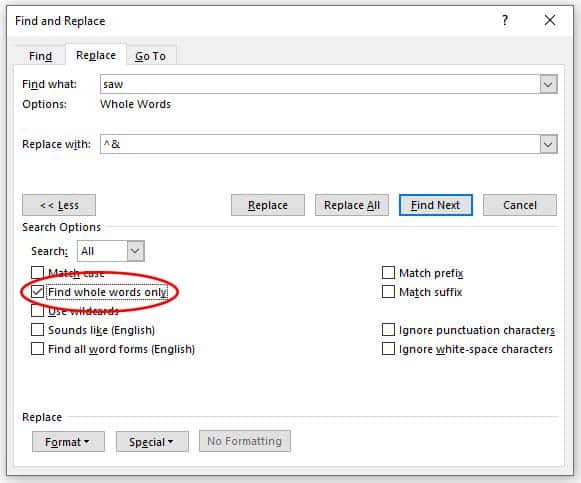This screenshot has height=483, width=581.
Task: Close the Find and Replace dialog
Action: pos(550,20)
